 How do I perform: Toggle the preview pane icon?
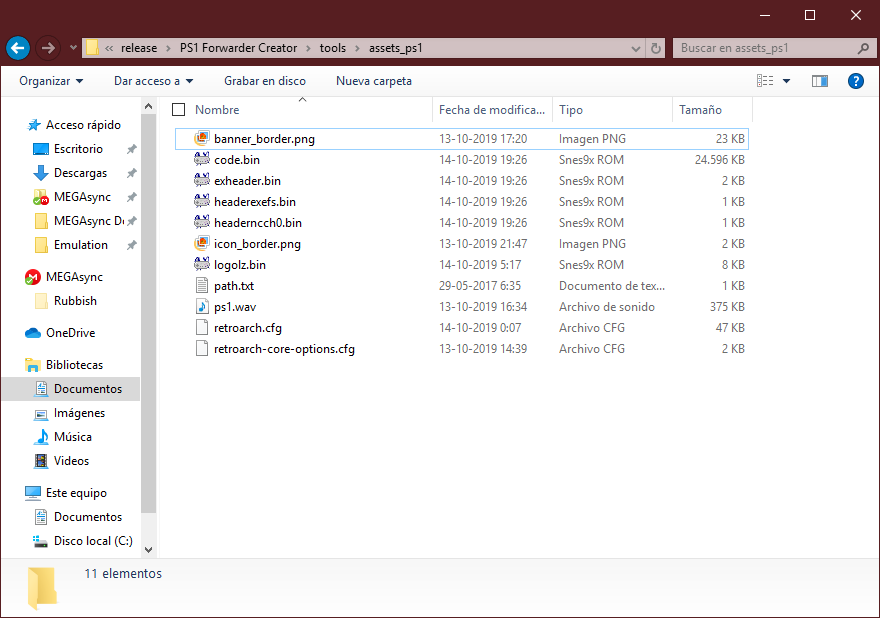[820, 81]
